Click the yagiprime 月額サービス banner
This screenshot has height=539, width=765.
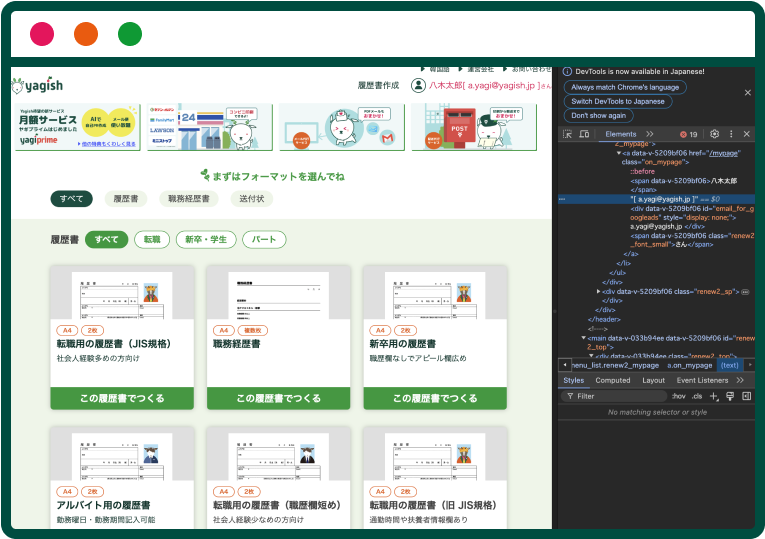[x=78, y=127]
